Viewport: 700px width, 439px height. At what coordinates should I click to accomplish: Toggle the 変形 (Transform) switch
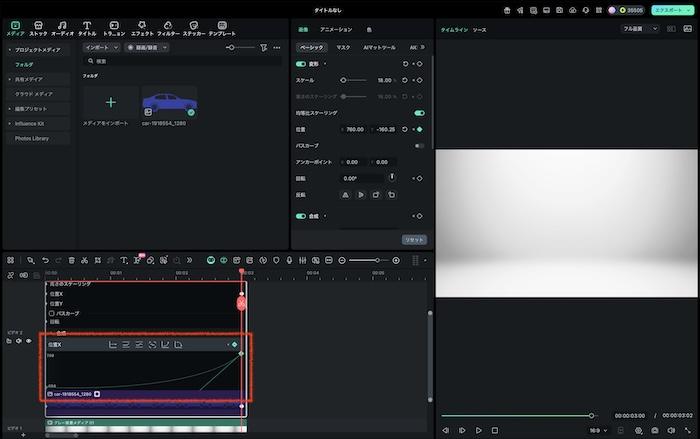(301, 64)
